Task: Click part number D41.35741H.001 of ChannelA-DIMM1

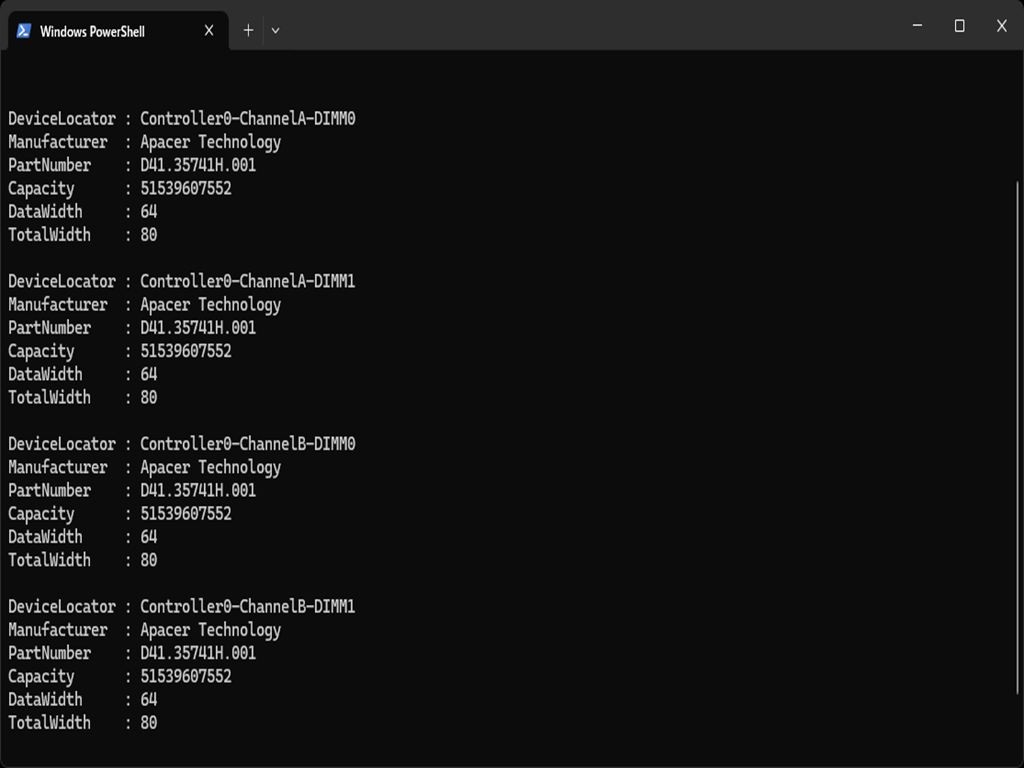Action: 198,328
